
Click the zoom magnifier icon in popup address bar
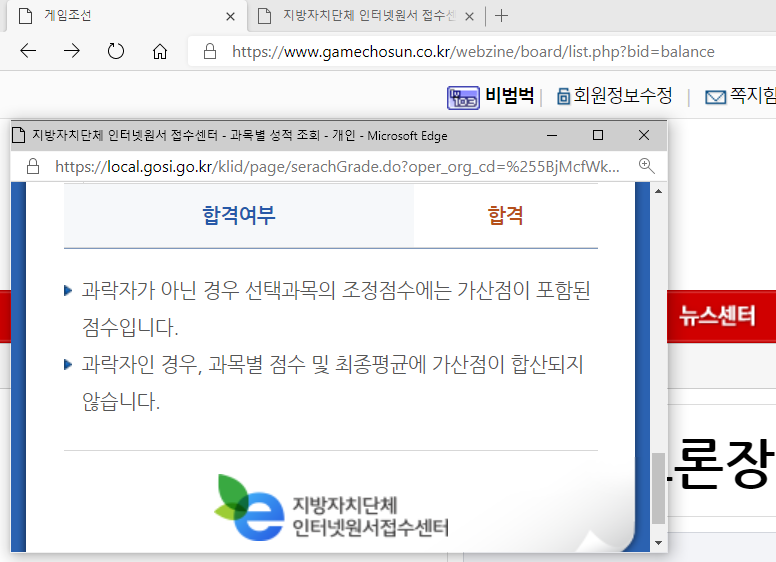coord(646,166)
